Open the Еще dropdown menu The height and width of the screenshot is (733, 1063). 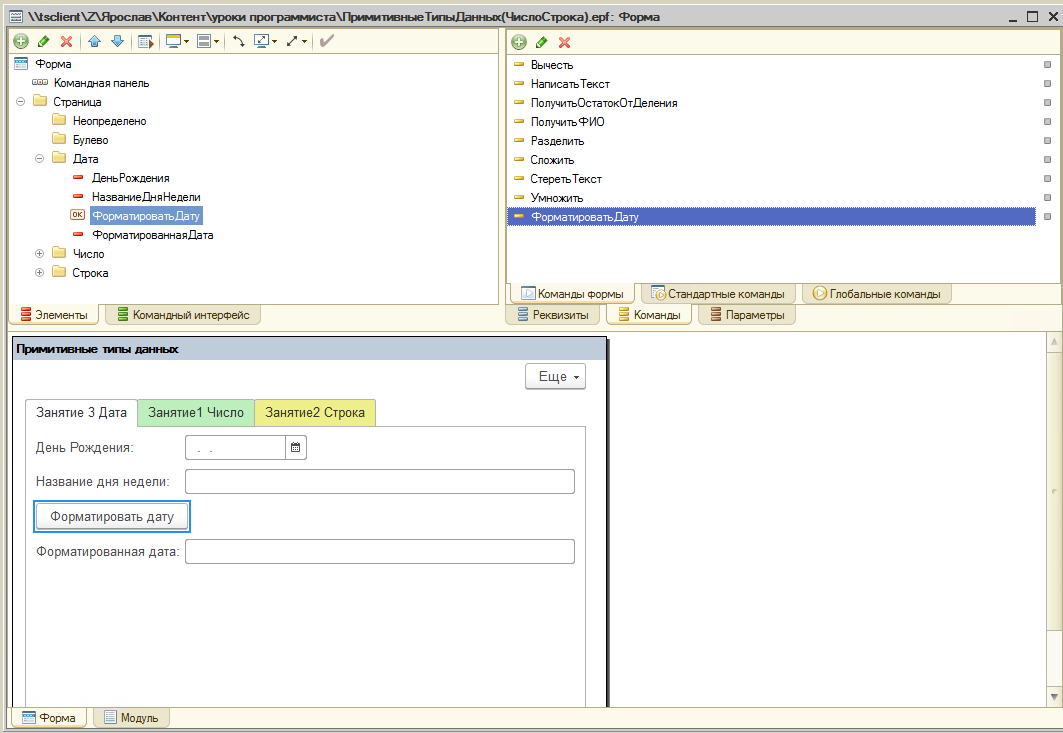coord(555,377)
